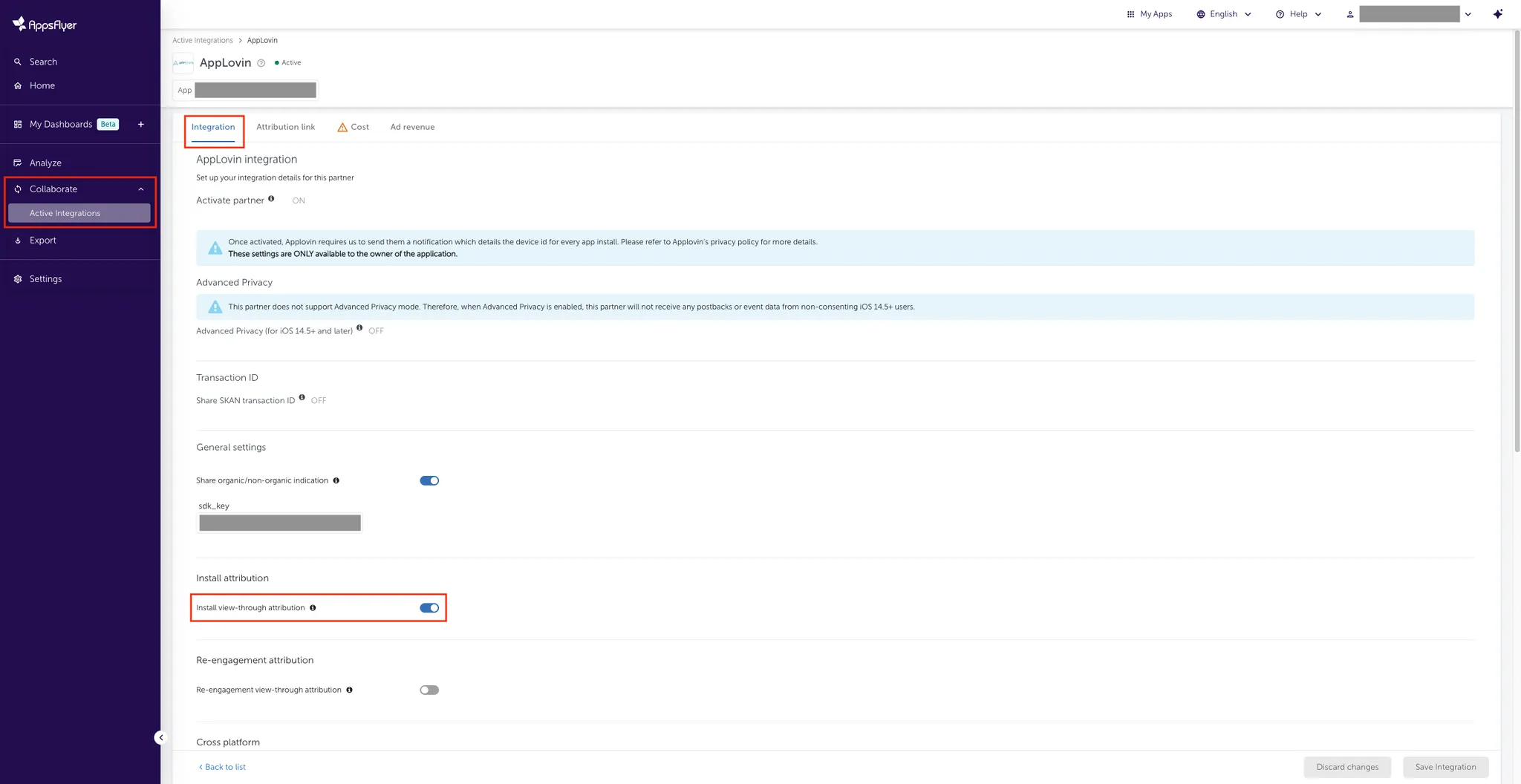This screenshot has width=1521, height=784.
Task: Click the sdk_key input field
Action: [280, 523]
